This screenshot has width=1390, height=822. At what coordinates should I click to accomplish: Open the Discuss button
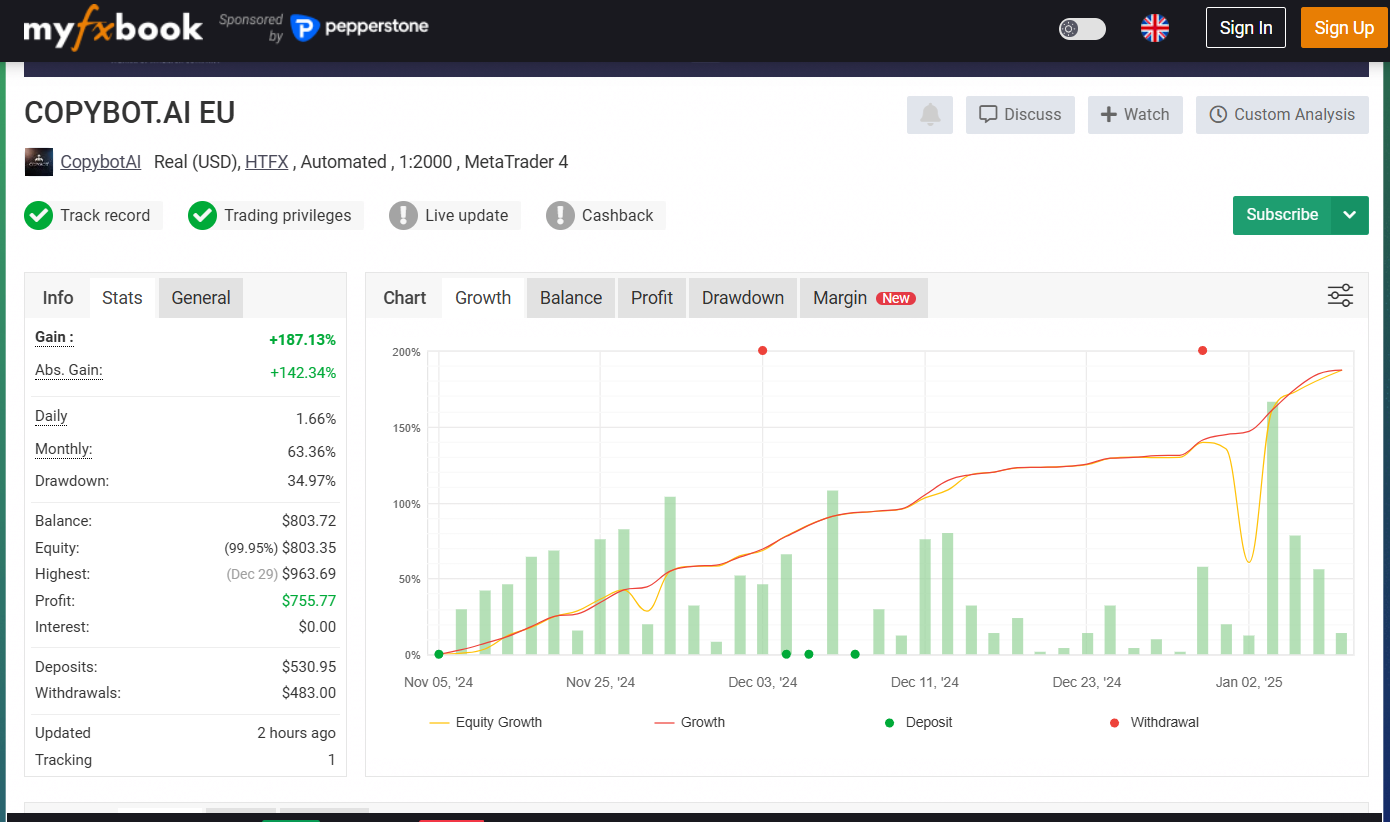tap(1020, 115)
